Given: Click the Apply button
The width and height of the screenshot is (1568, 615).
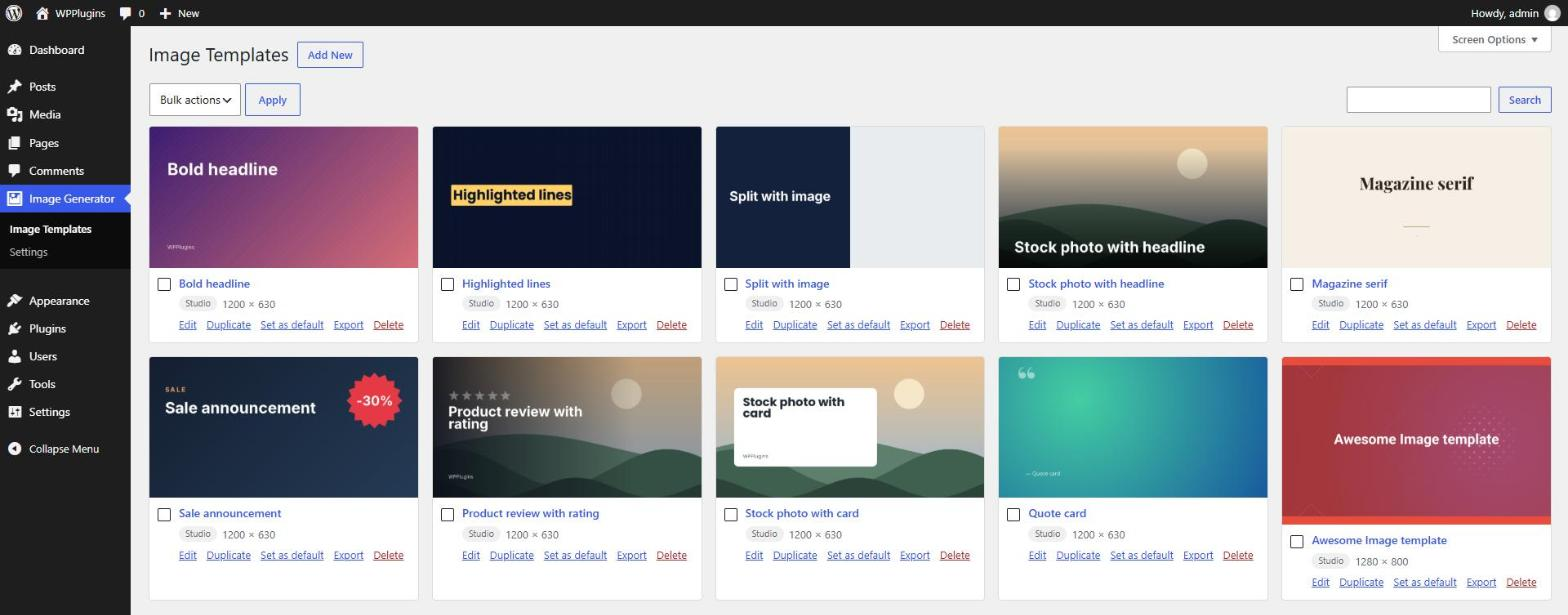Looking at the screenshot, I should point(272,100).
